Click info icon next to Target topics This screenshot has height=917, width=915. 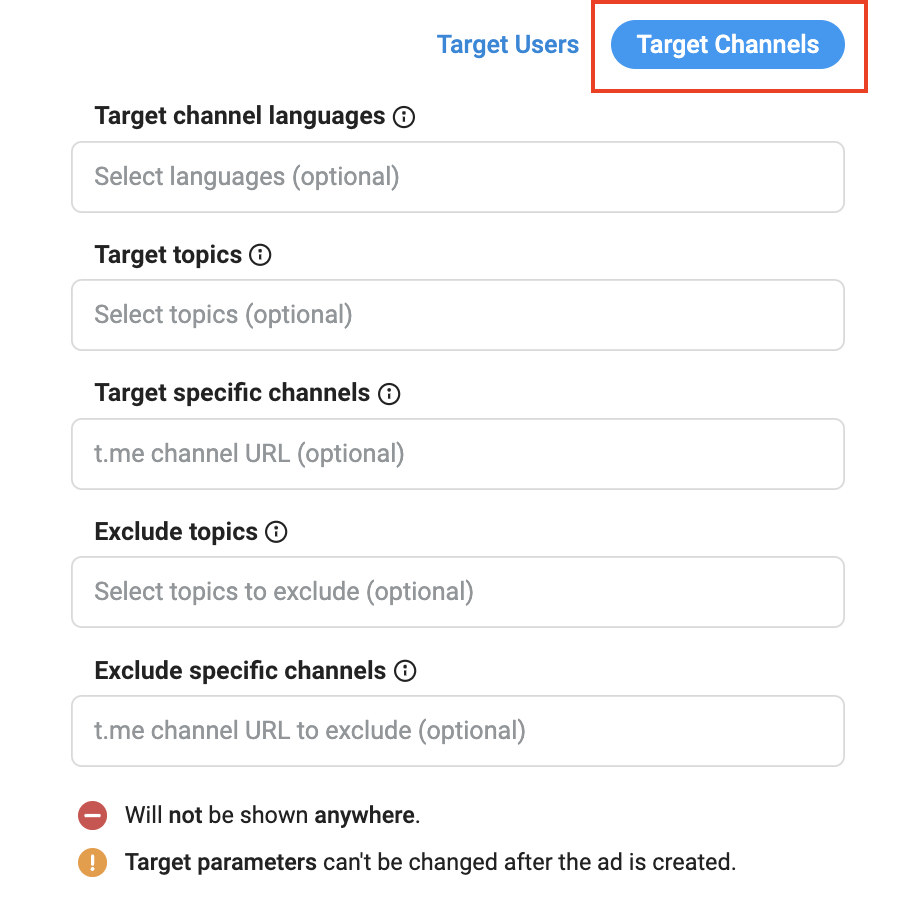pyautogui.click(x=260, y=255)
